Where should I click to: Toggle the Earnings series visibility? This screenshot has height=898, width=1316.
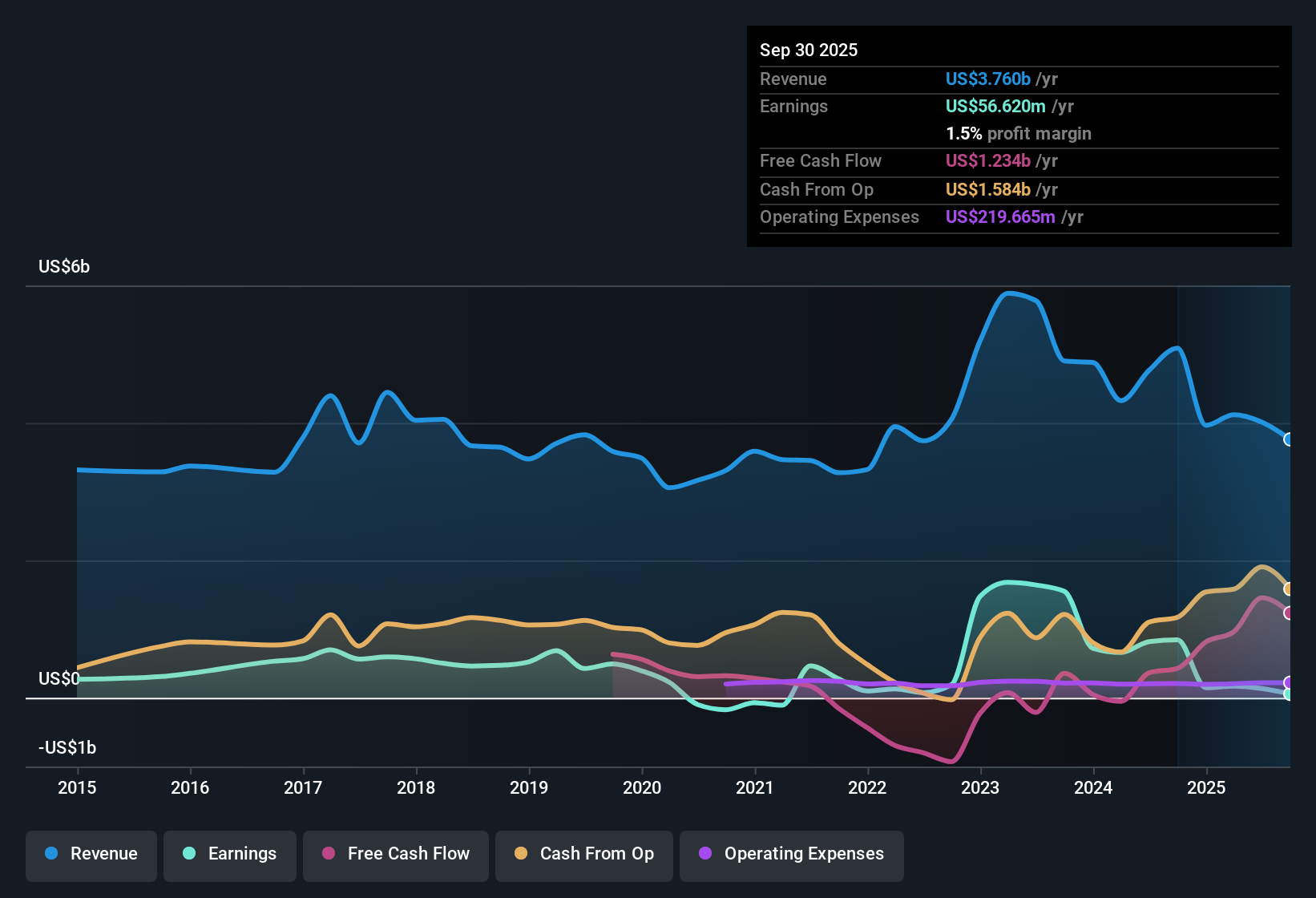tap(230, 854)
